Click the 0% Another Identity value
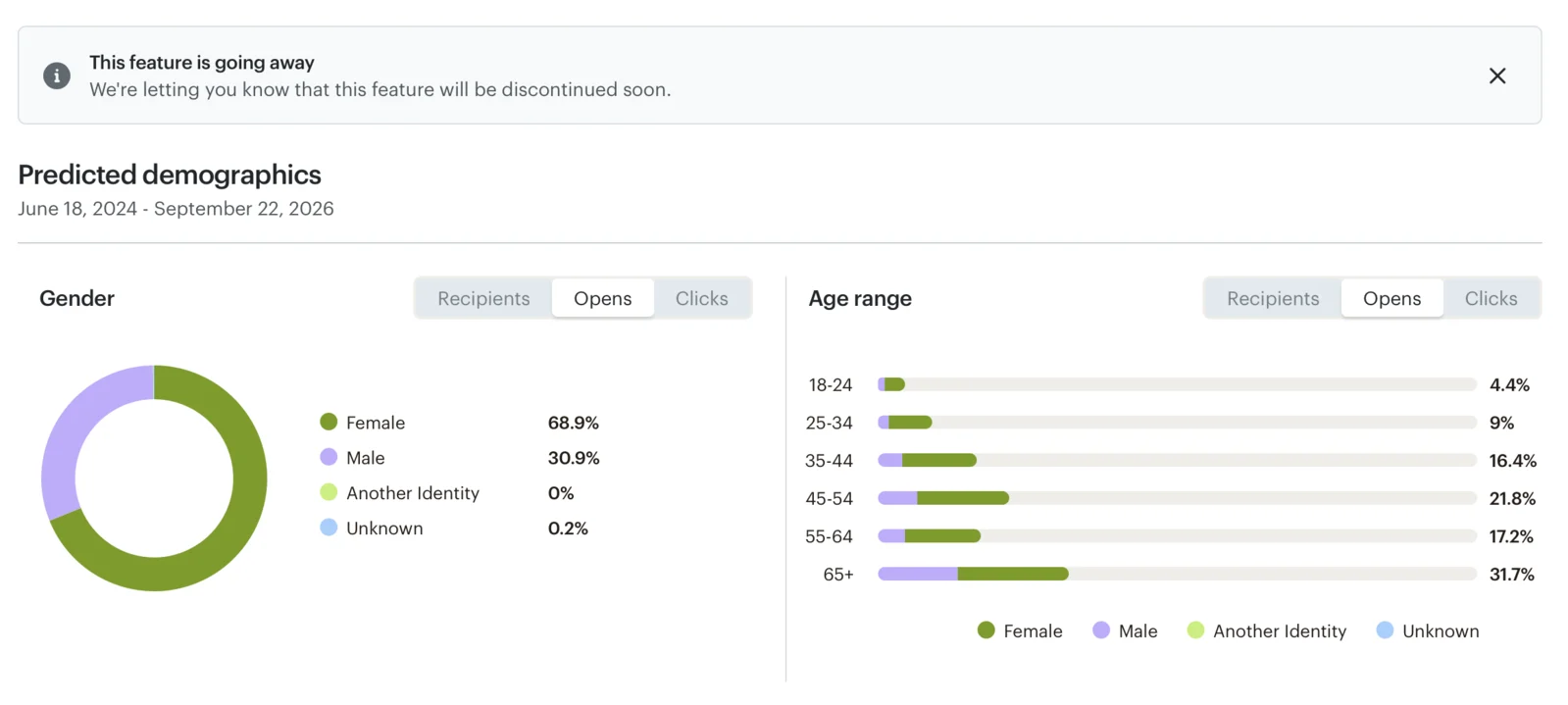The width and height of the screenshot is (1568, 705). 561,493
